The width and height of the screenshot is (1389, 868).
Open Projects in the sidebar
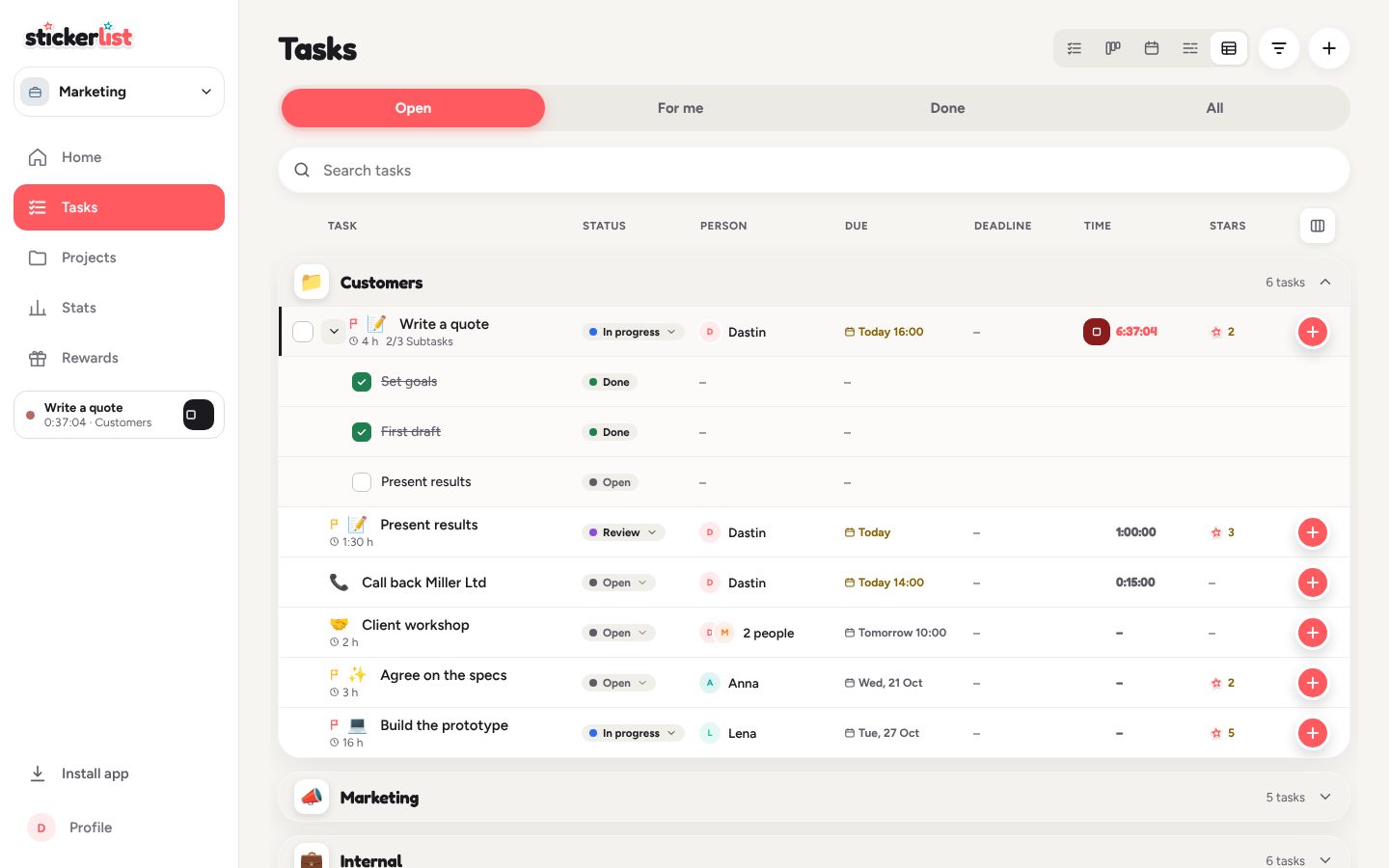point(119,258)
